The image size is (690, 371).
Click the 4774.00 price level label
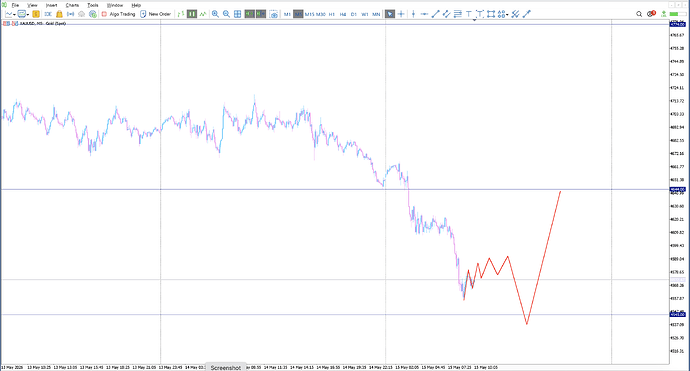point(678,24)
